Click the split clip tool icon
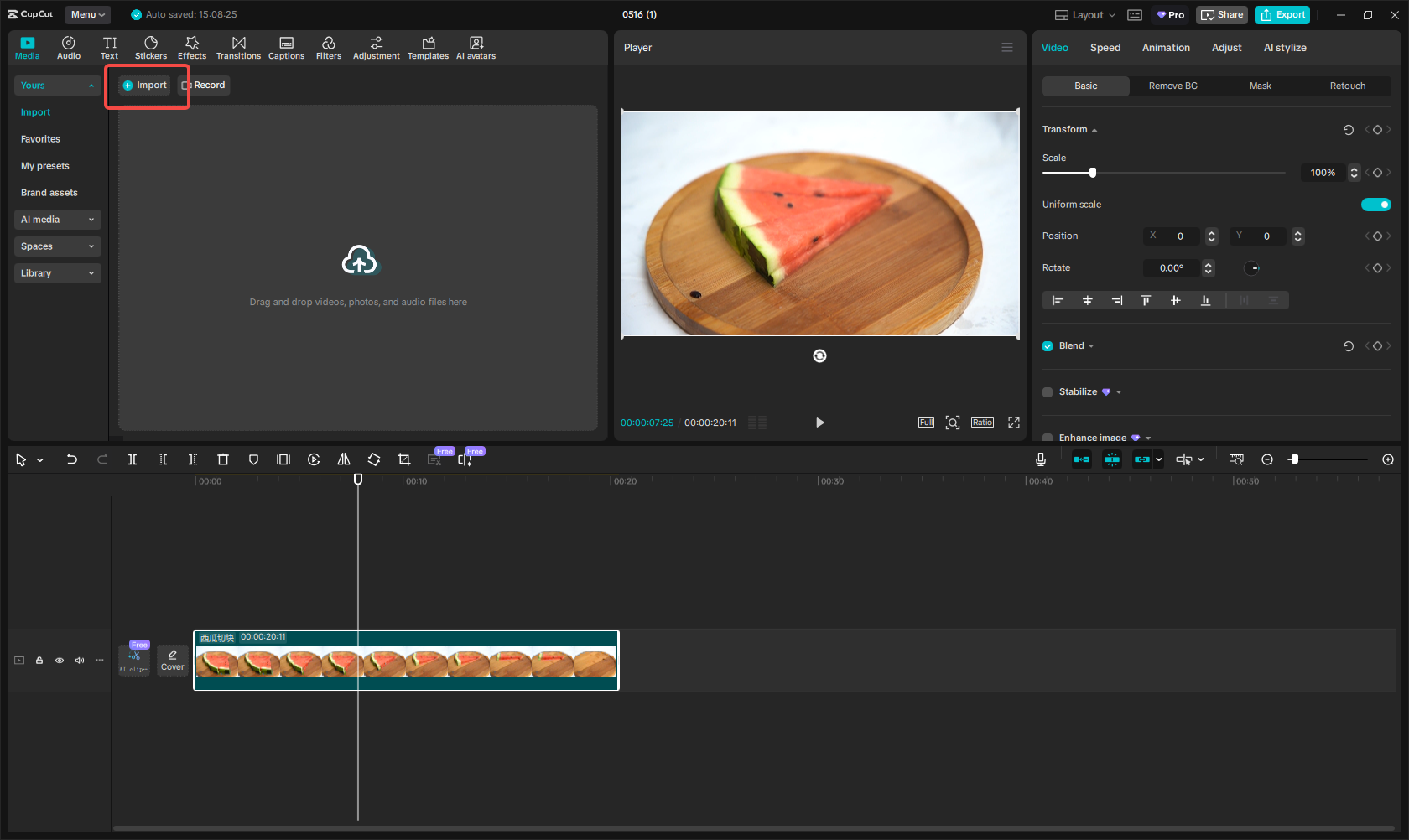 coord(133,459)
